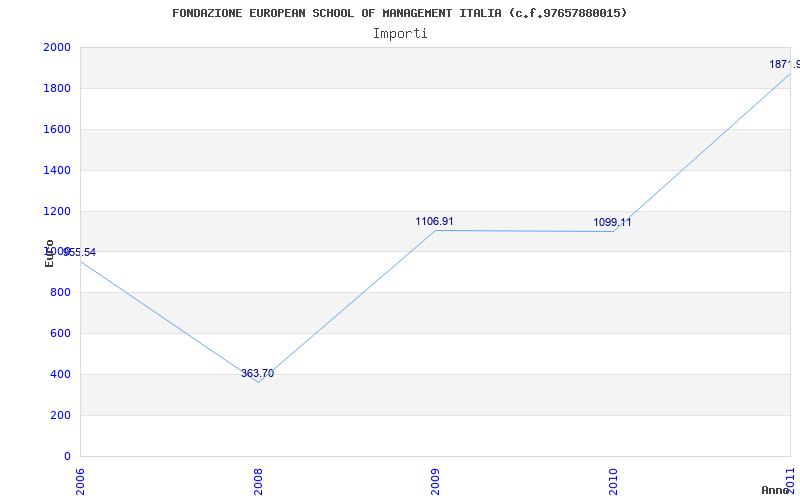
Task: Click the 1800 y-axis tick label
Action: [x=57, y=88]
